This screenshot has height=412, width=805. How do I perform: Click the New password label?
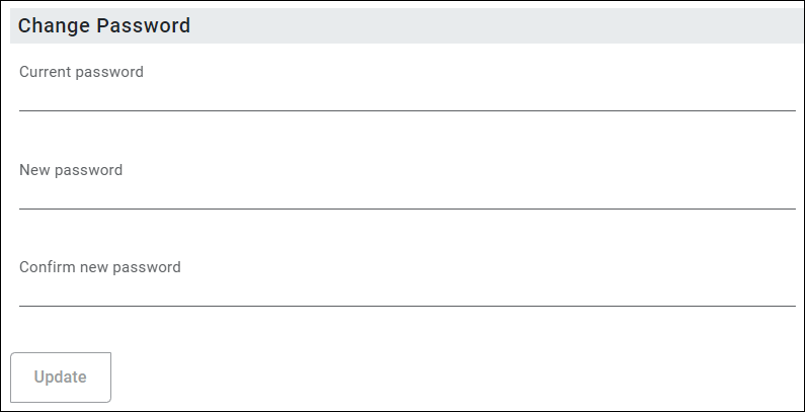click(71, 170)
